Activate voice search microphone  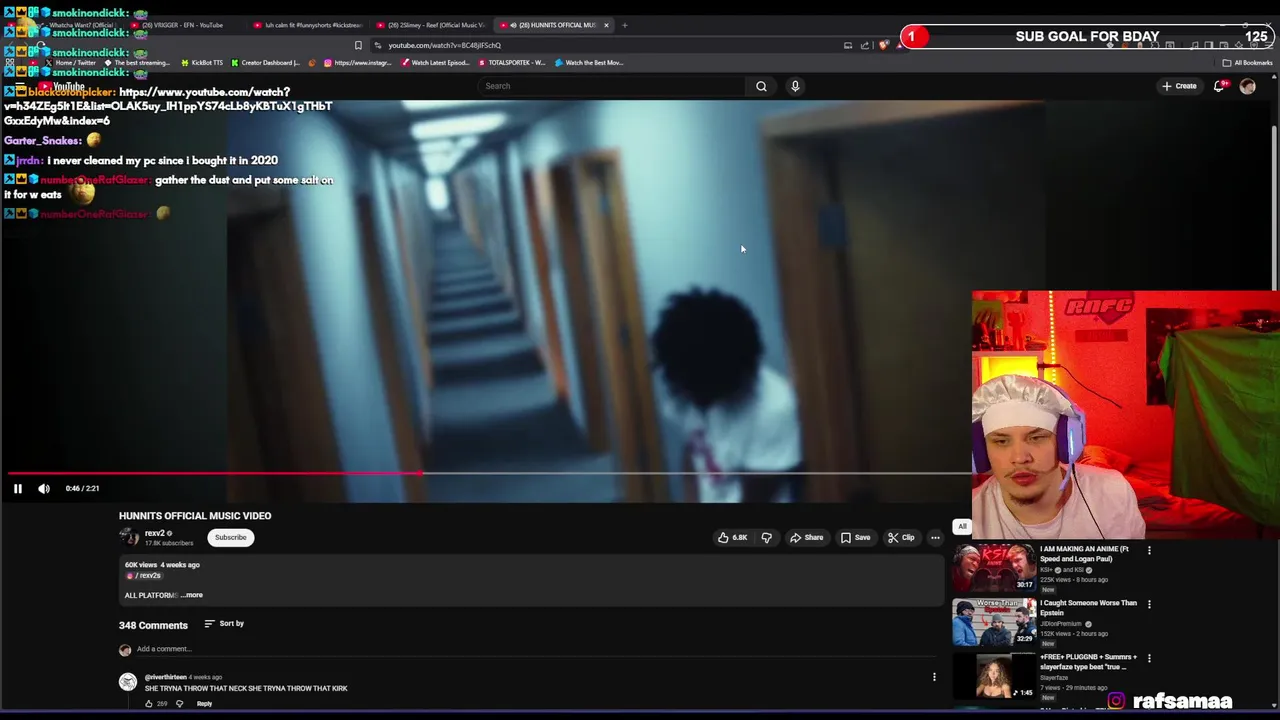(x=795, y=86)
